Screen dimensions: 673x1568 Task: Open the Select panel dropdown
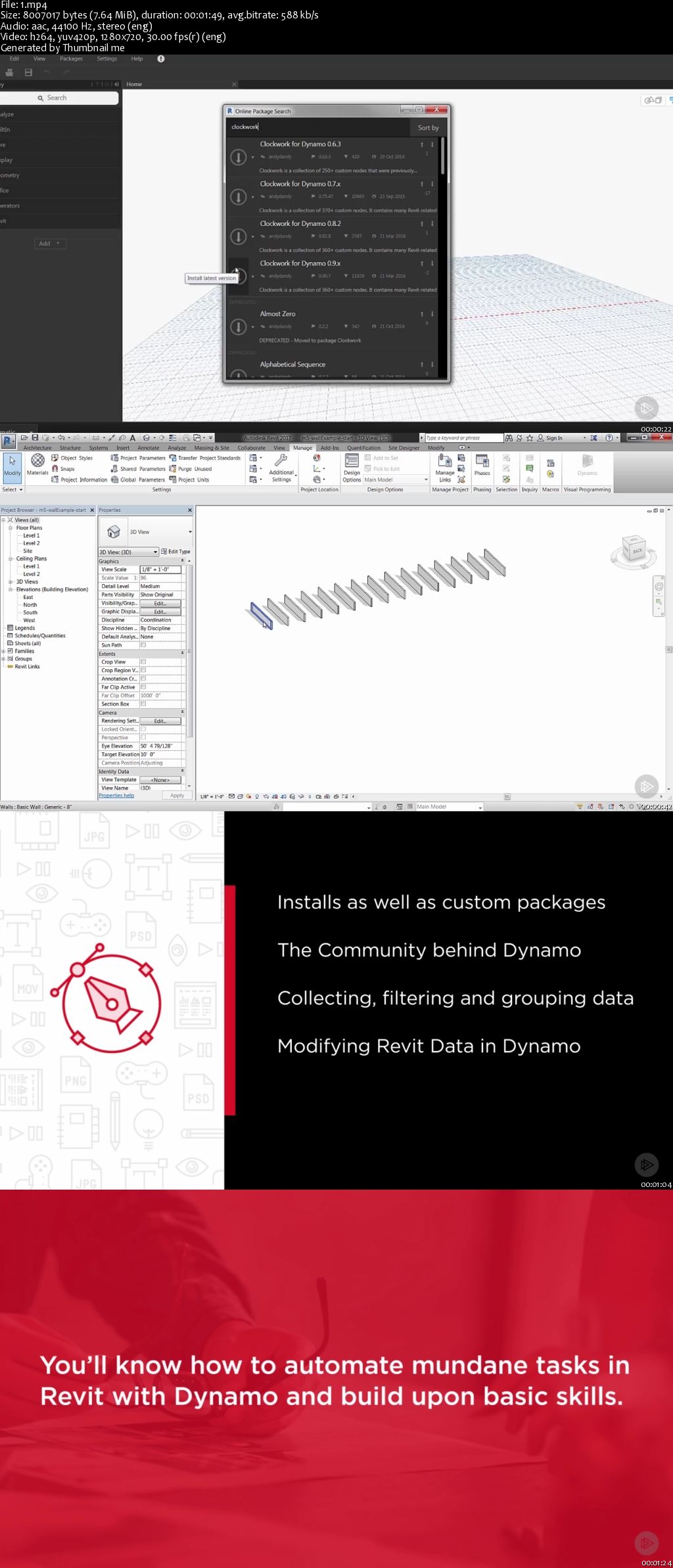tap(12, 489)
